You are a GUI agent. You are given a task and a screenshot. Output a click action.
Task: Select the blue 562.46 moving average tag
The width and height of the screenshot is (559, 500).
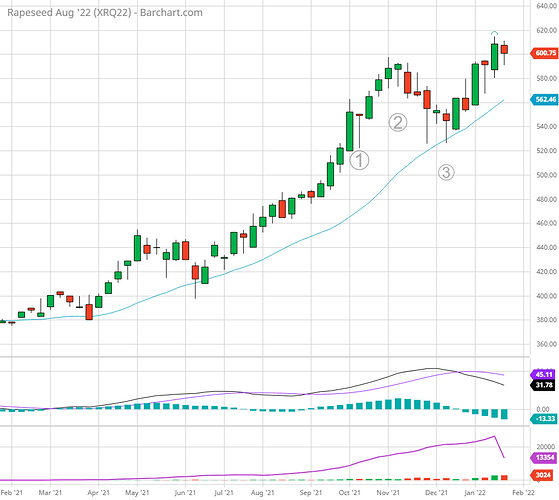(x=544, y=99)
